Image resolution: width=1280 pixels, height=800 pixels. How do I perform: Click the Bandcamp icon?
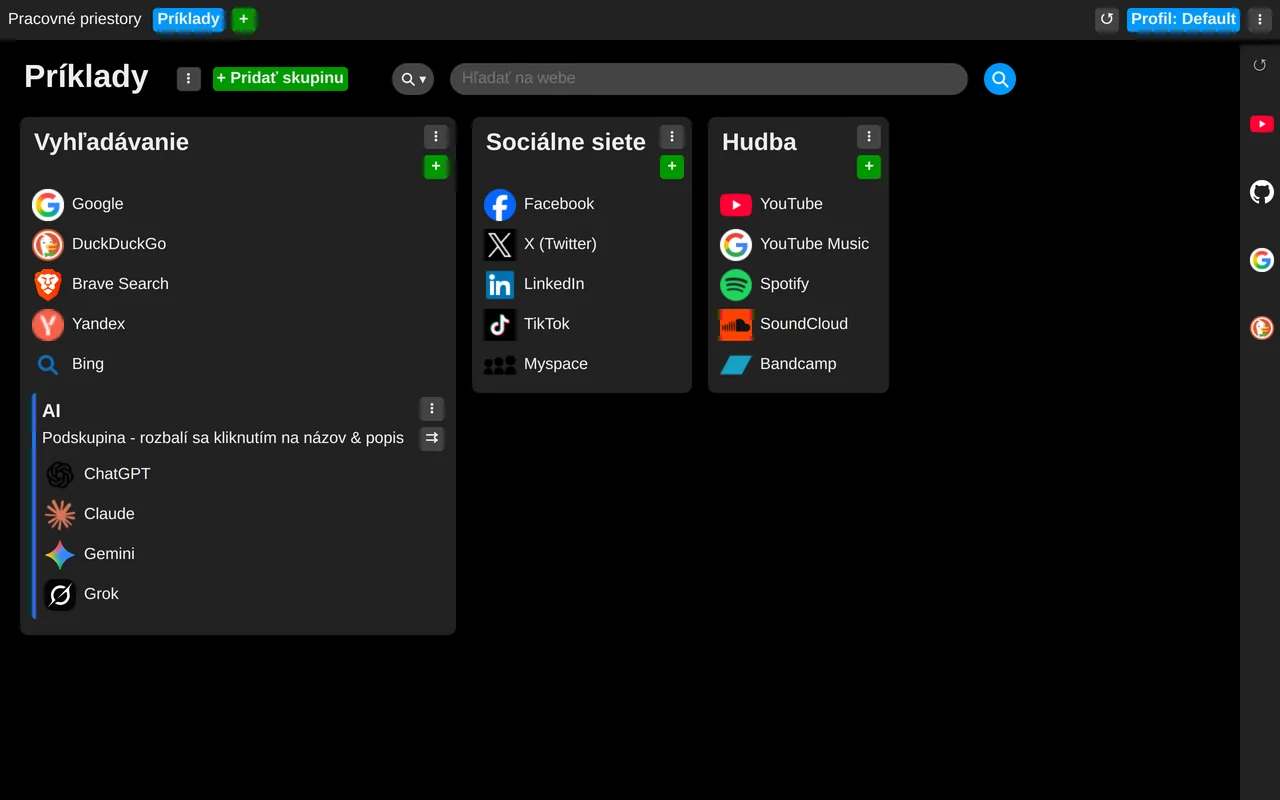[736, 364]
